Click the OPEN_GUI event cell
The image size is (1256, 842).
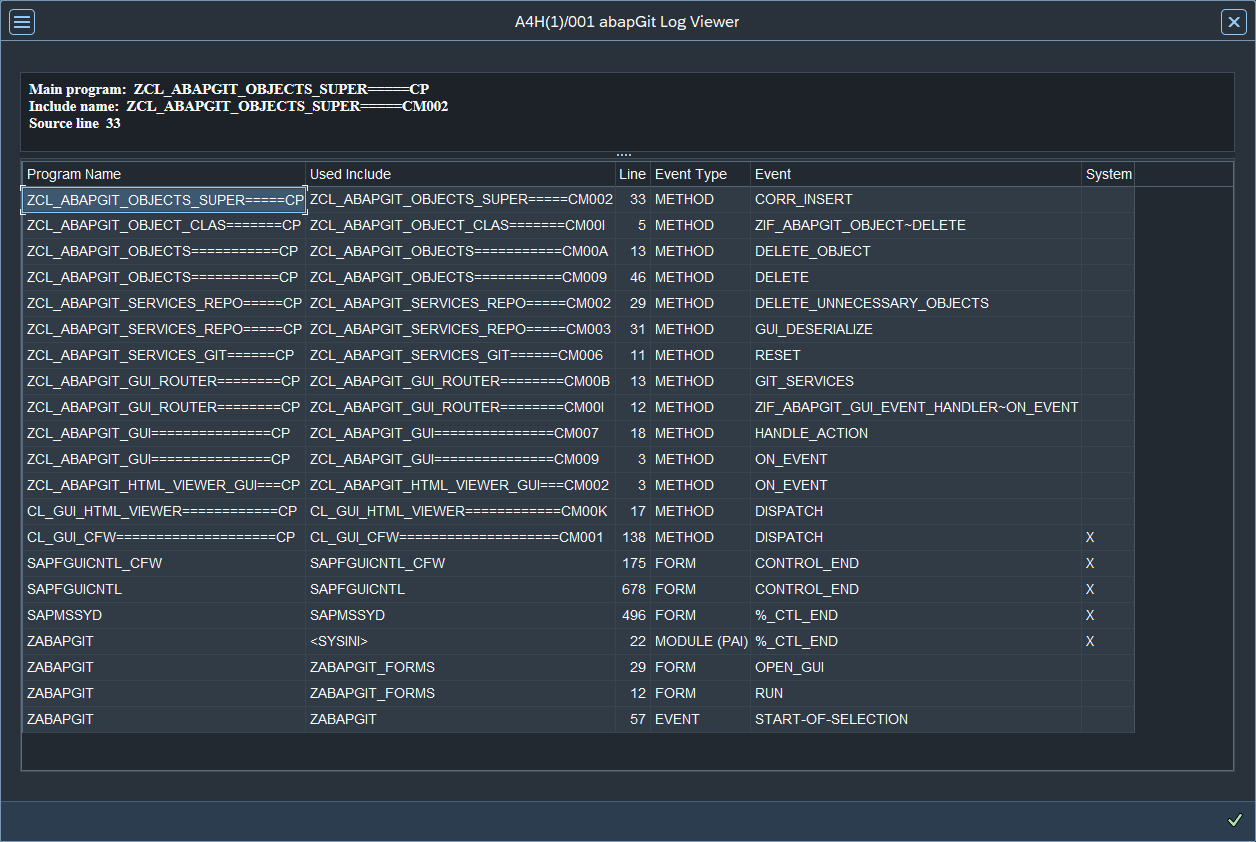[x=916, y=667]
